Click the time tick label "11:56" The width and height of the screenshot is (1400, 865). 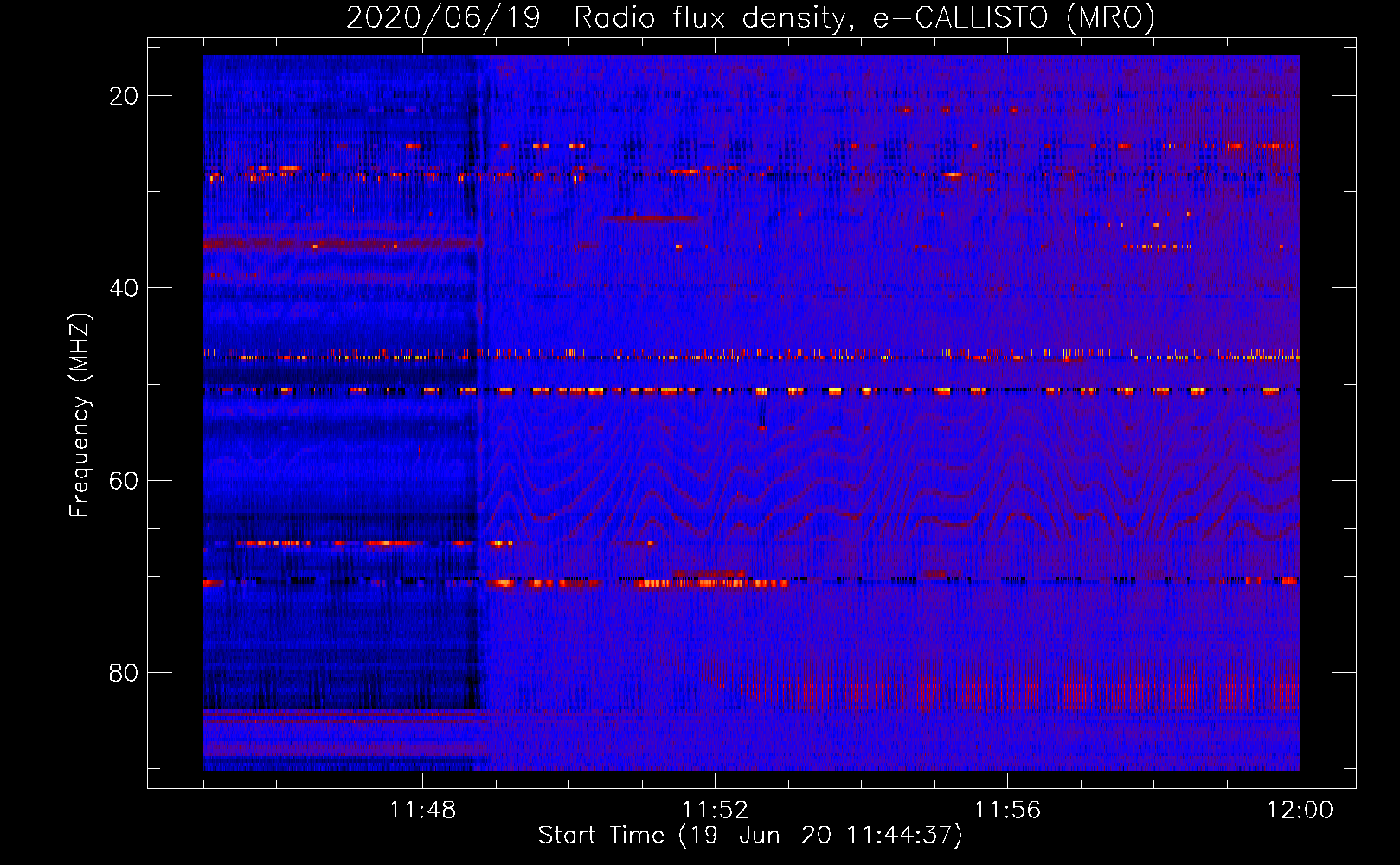coord(1007,811)
